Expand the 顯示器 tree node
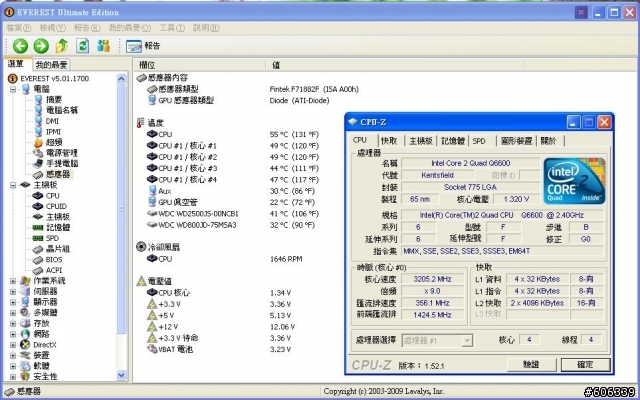Viewport: 640px width, 400px height. point(13,302)
